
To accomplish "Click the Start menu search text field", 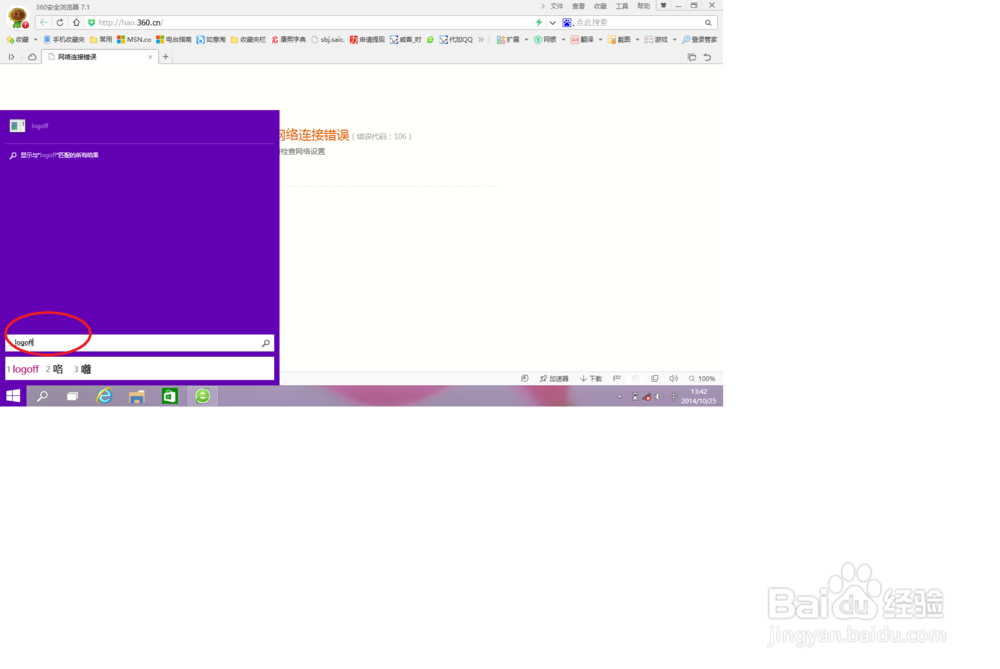I will [x=140, y=342].
